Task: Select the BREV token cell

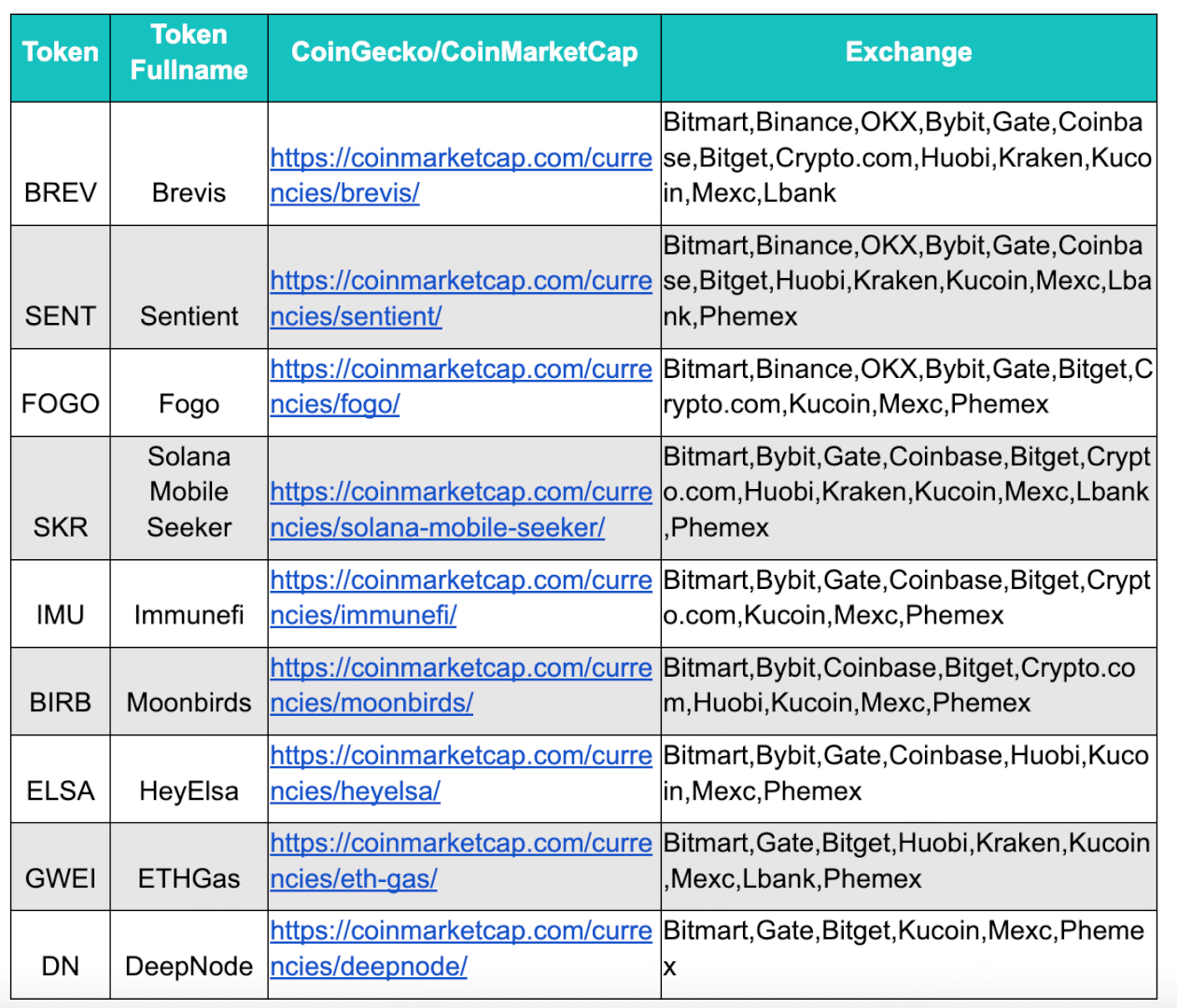Action: pyautogui.click(x=61, y=193)
